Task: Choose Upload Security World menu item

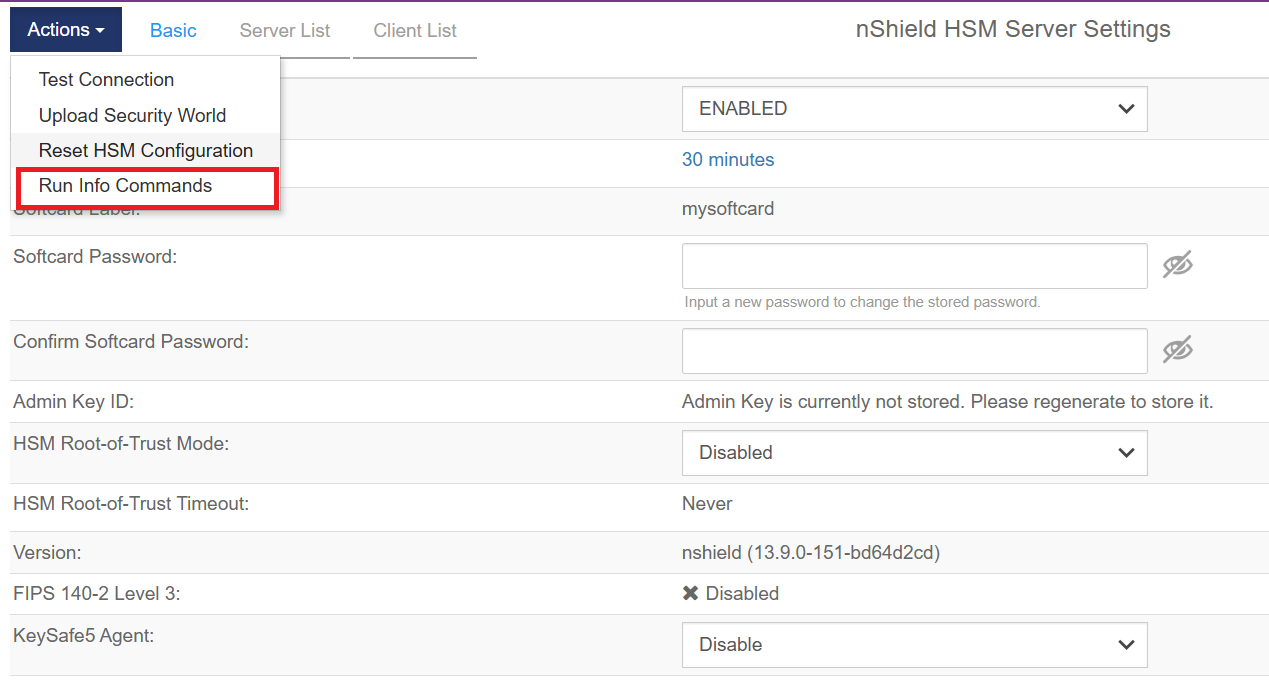Action: click(132, 115)
